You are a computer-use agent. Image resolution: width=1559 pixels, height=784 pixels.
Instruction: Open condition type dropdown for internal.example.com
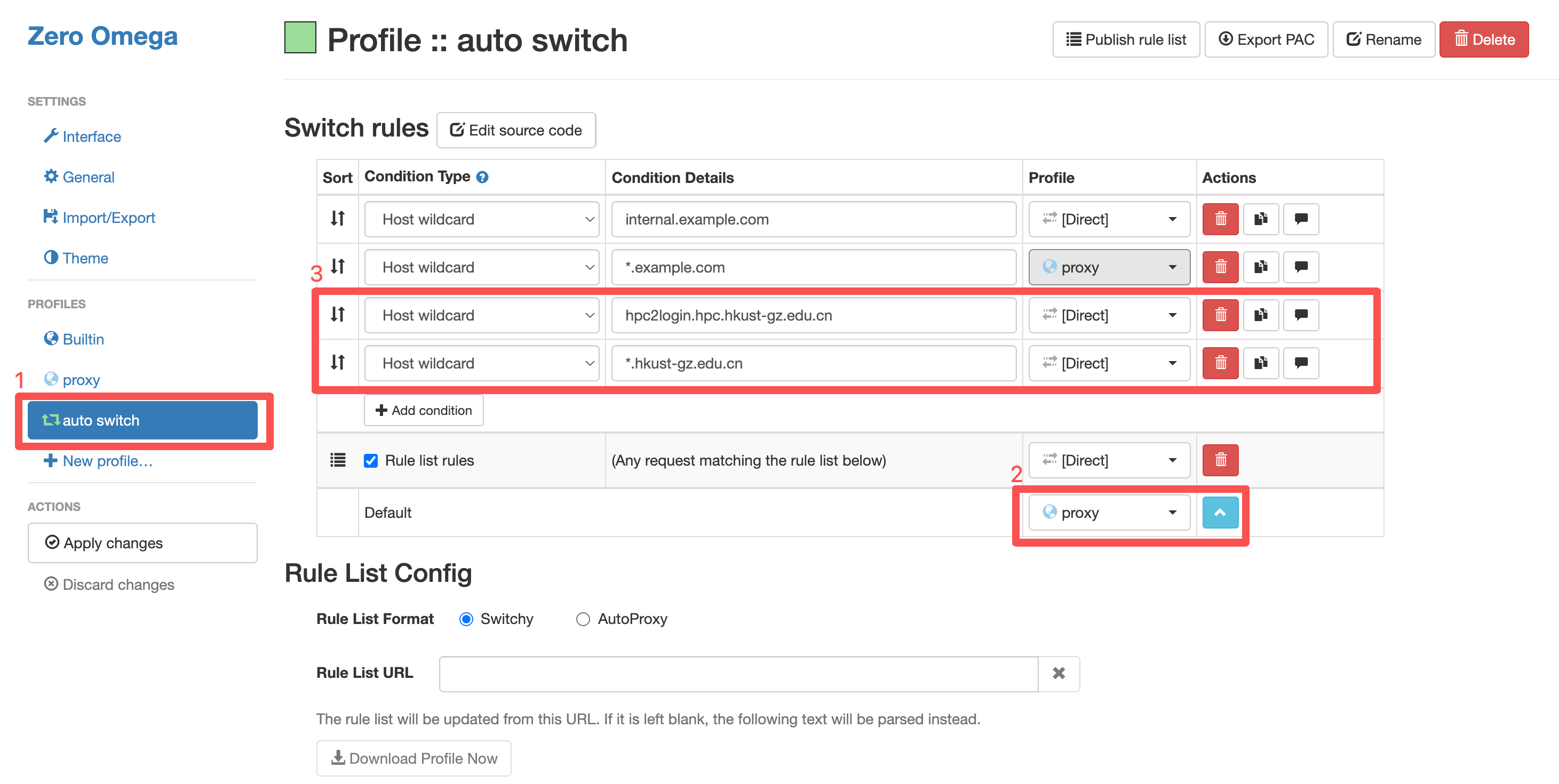tap(482, 219)
